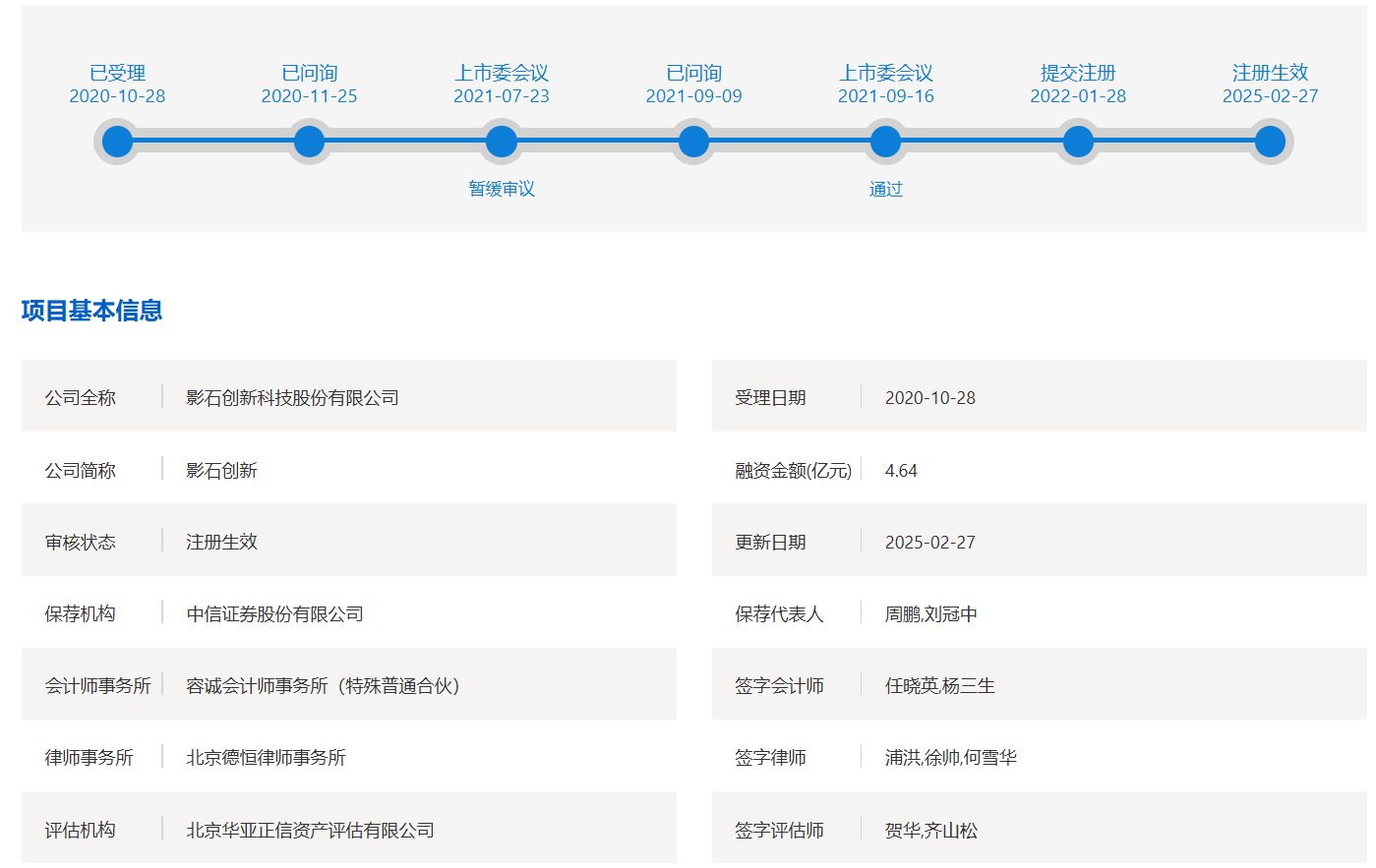Click the 签字会计师 field label
1376x868 pixels.
click(779, 686)
